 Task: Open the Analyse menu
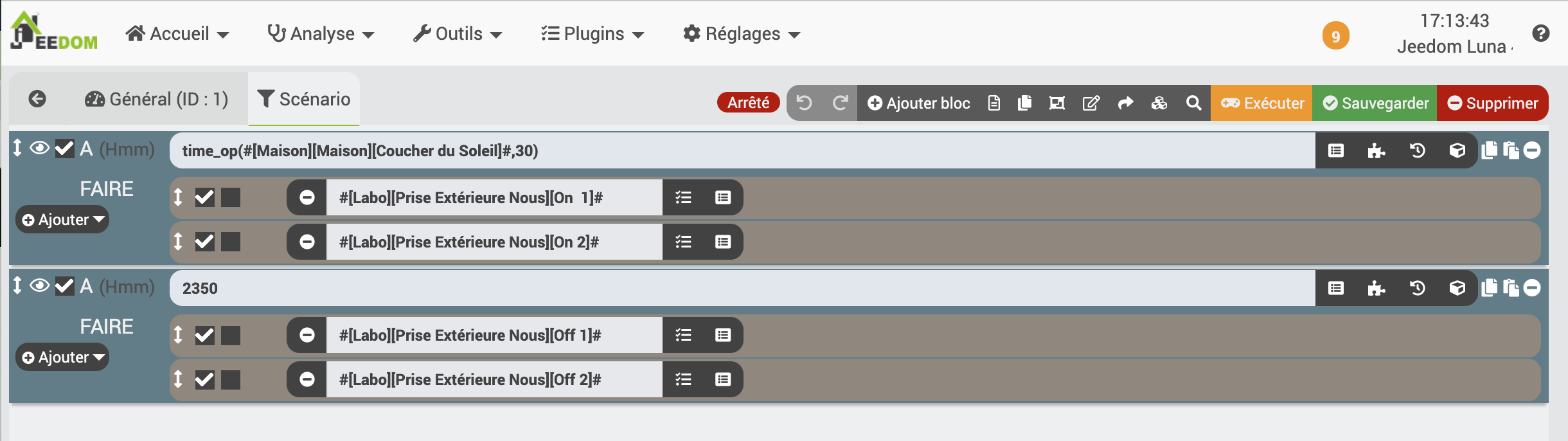(321, 33)
